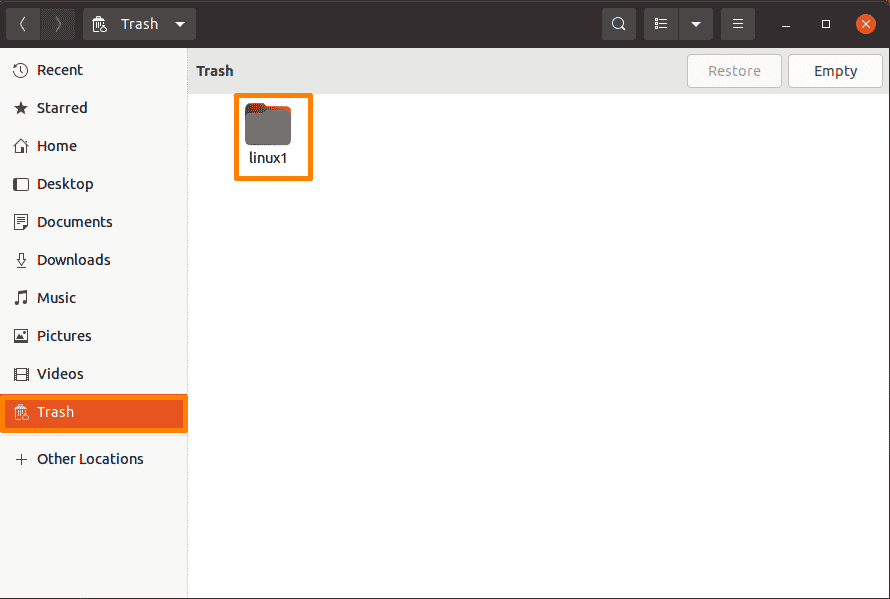This screenshot has height=599, width=890.
Task: Click the sidebar Trash bin icon
Action: click(x=21, y=412)
